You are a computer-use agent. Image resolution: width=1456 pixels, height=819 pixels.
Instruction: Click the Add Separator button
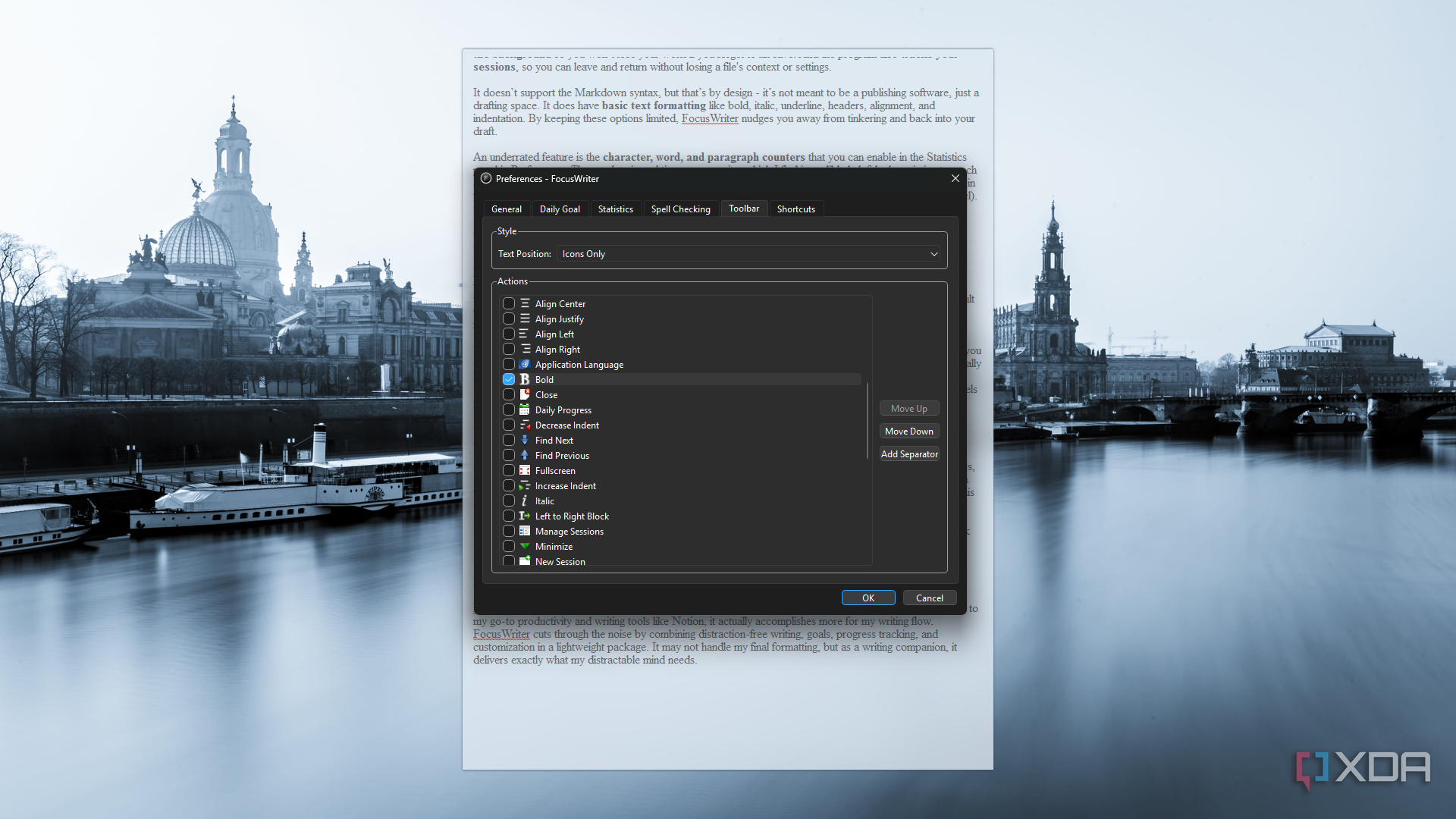909,454
